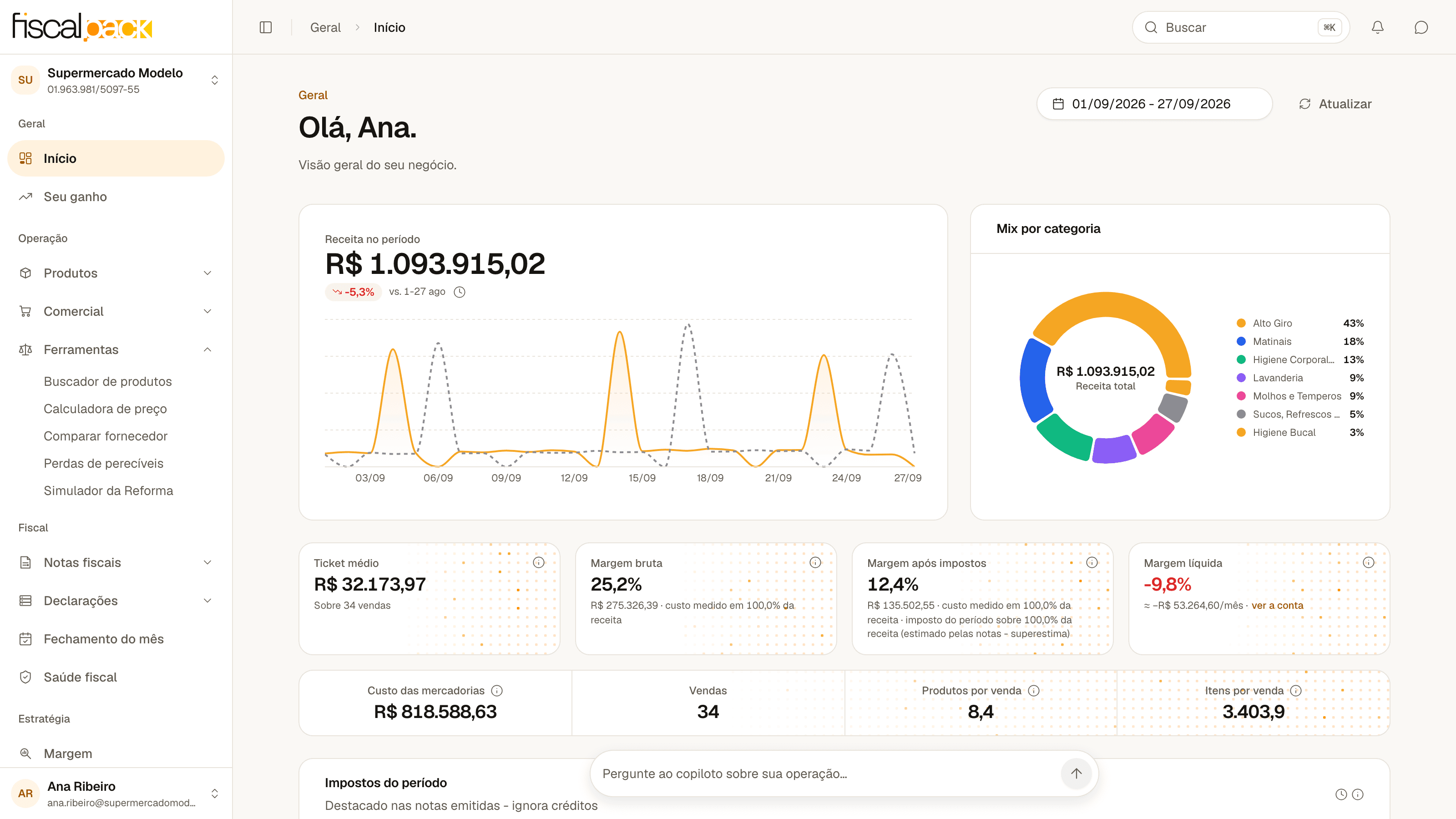Image resolution: width=1456 pixels, height=819 pixels.
Task: Click the ⌘K shortcut badge
Action: pos(1330,27)
